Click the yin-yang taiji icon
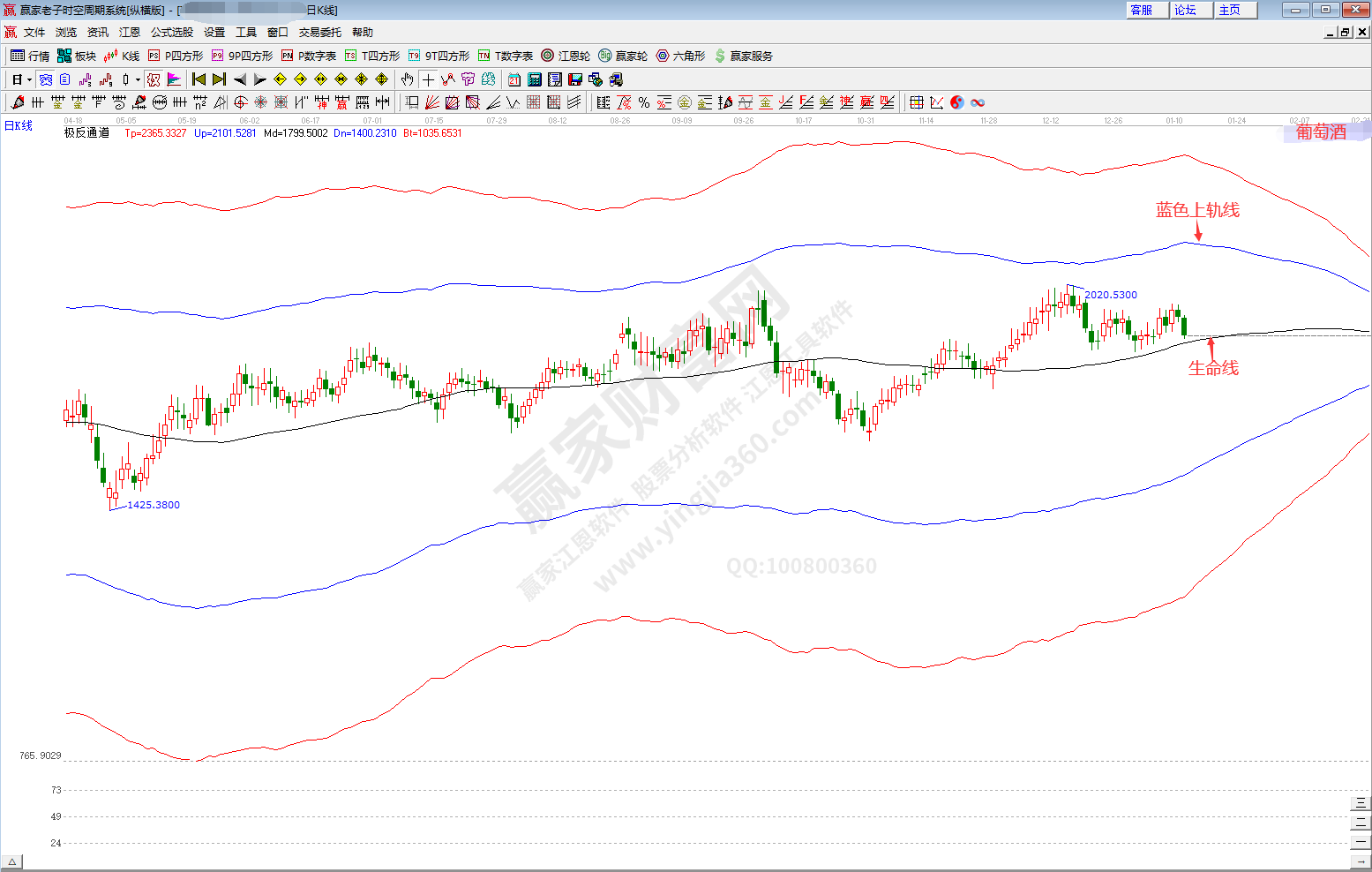The image size is (1372, 872). pos(957,102)
